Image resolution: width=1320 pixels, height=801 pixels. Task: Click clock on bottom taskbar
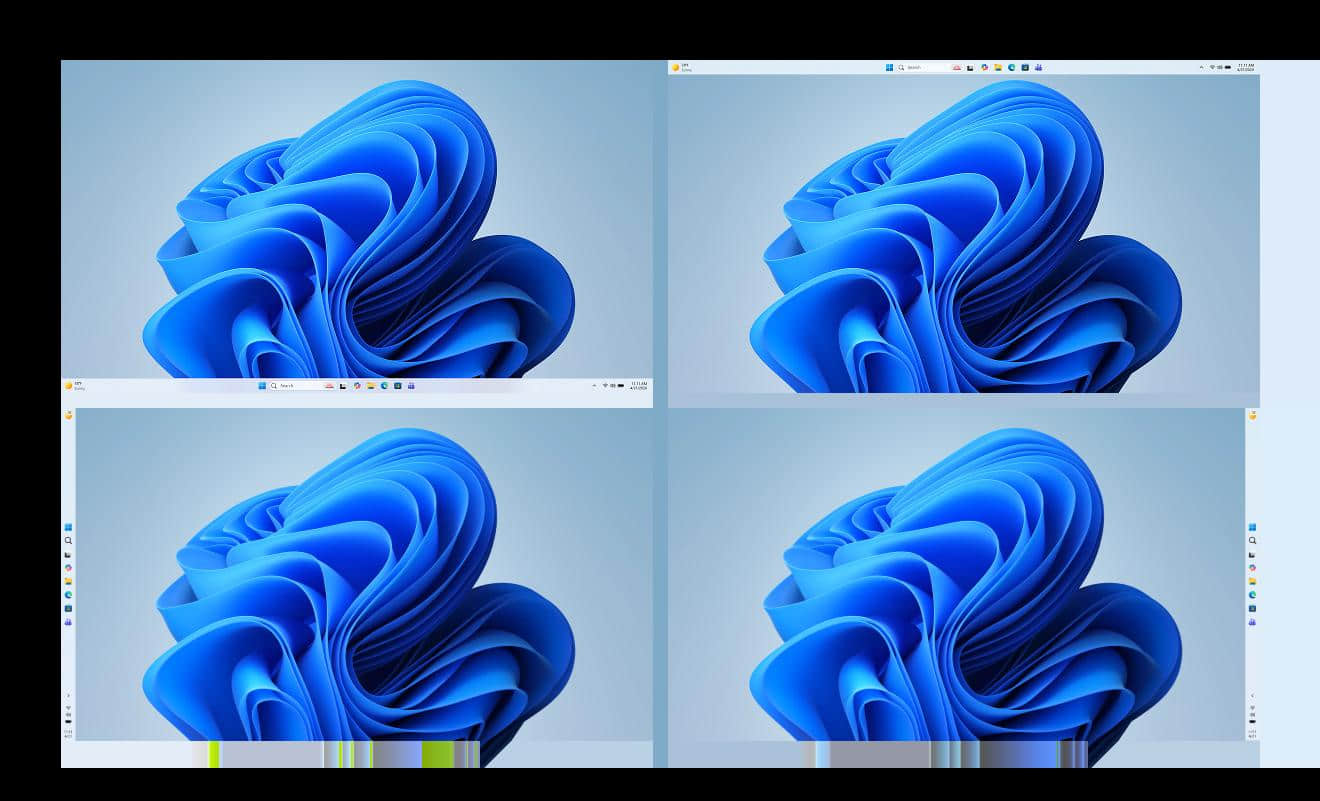(x=638, y=385)
